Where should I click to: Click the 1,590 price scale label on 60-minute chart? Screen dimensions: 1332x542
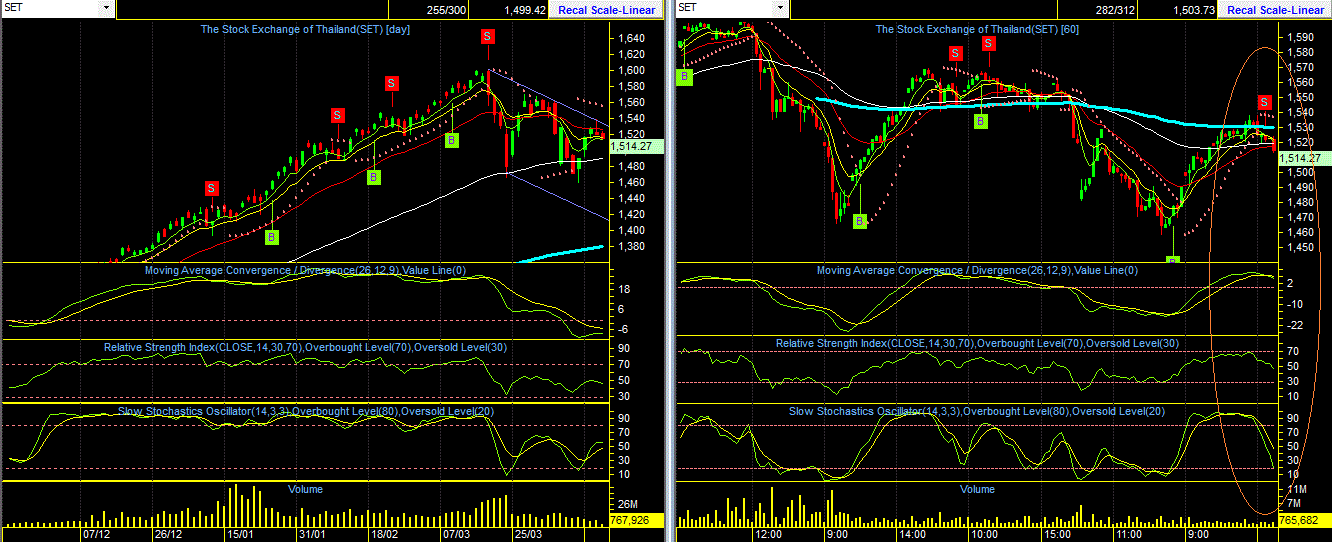coord(1302,37)
